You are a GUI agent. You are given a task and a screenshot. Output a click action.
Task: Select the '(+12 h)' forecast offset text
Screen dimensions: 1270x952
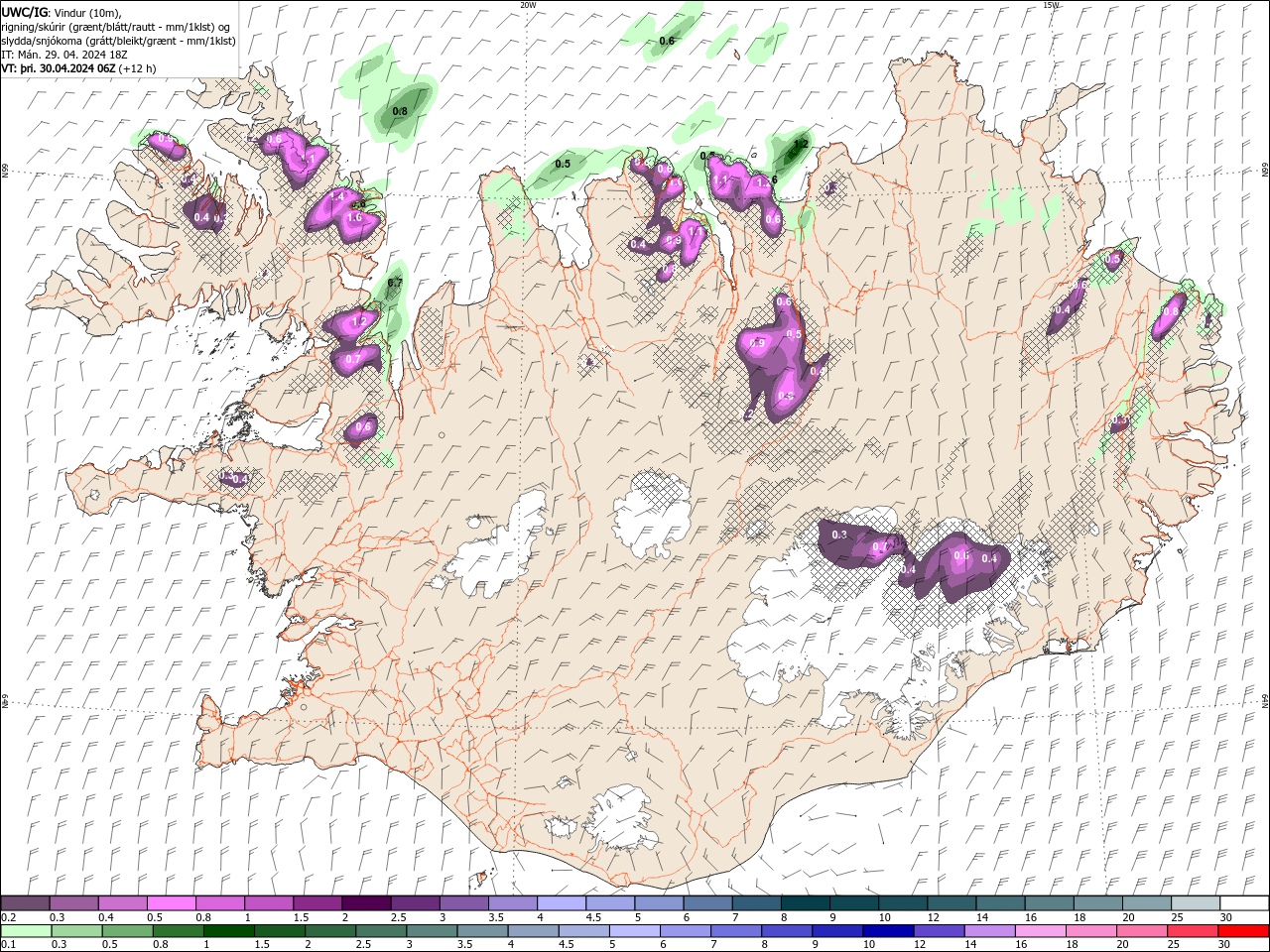click(138, 68)
